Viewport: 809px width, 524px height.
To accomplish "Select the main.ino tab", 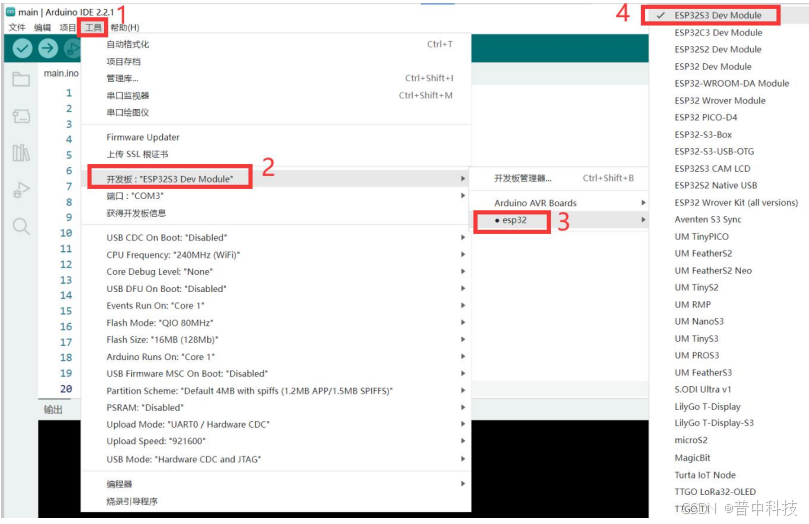I will (x=61, y=73).
